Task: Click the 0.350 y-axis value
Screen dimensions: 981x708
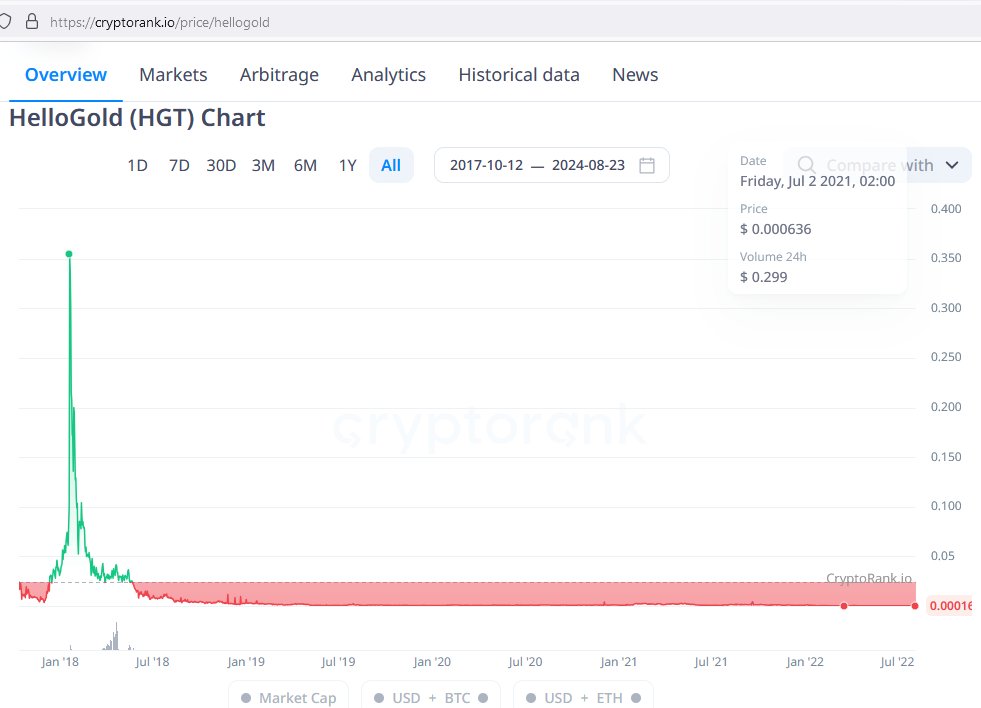Action: coord(946,258)
